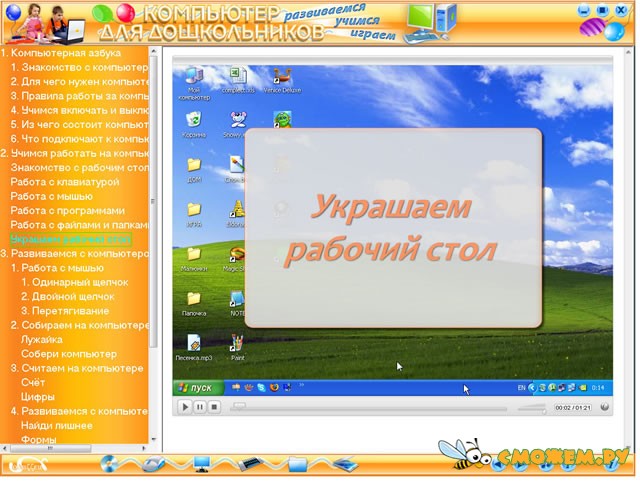Open lesson 'Работа с клавиатурой'
This screenshot has width=640, height=481.
tap(65, 182)
